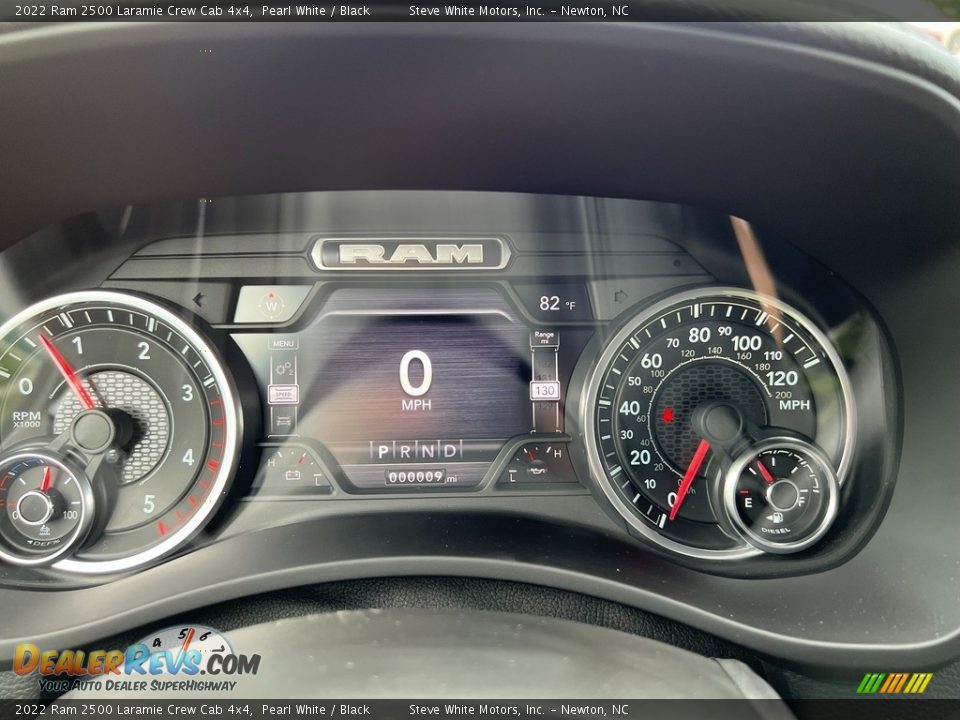Tap the oil pressure gauge icon
This screenshot has height=720, width=960.
tap(536, 471)
